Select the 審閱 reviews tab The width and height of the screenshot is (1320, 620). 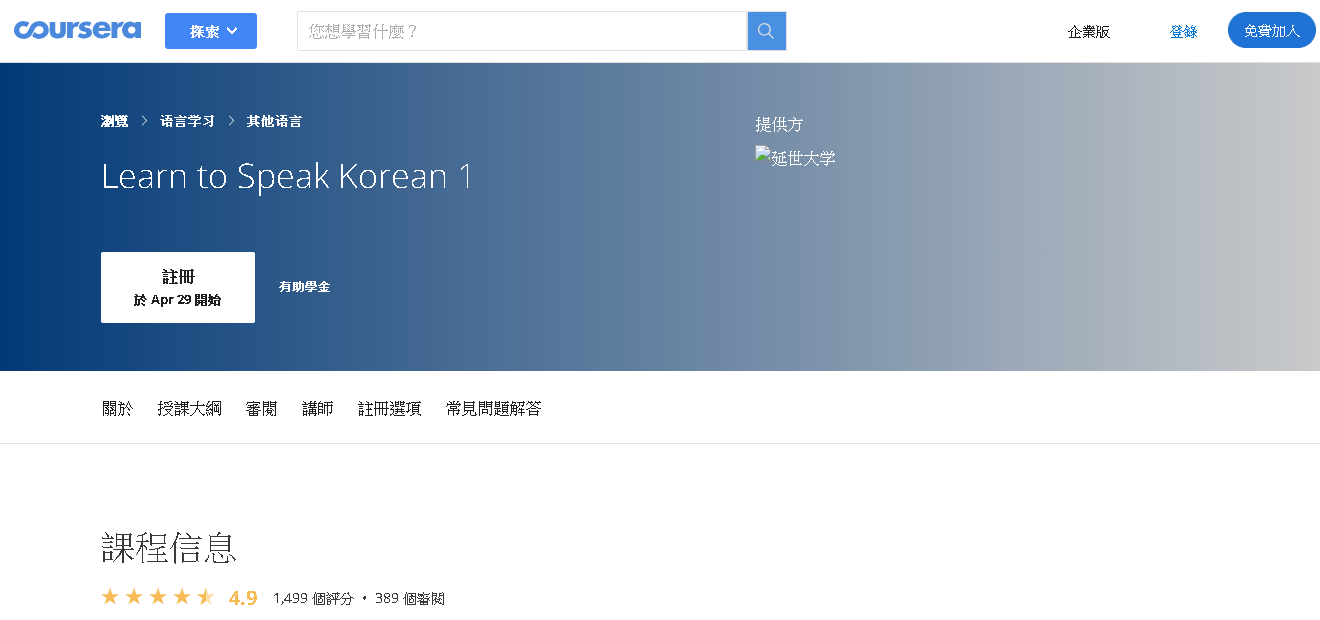(262, 408)
